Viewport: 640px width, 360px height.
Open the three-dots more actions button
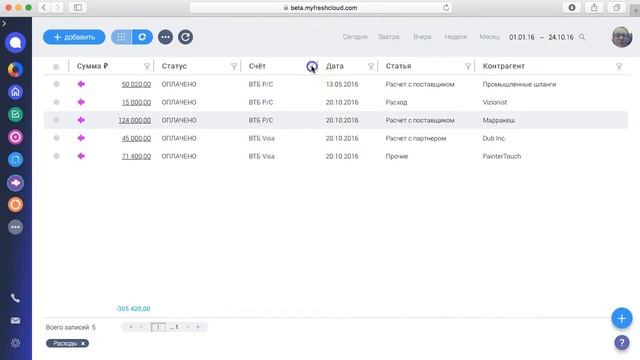[x=165, y=37]
